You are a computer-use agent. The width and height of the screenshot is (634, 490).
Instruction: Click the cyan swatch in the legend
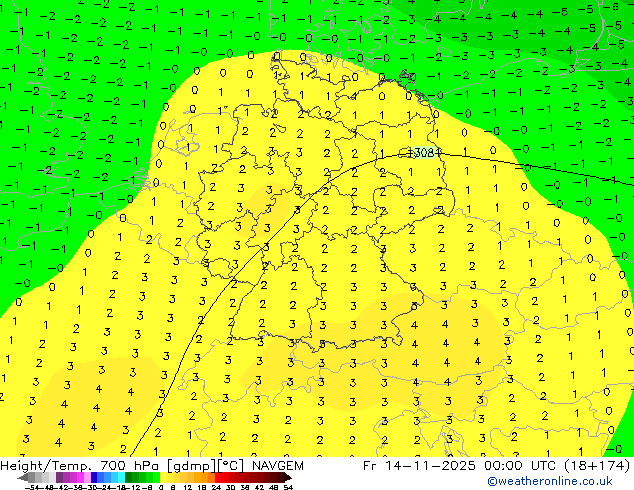tap(121, 477)
